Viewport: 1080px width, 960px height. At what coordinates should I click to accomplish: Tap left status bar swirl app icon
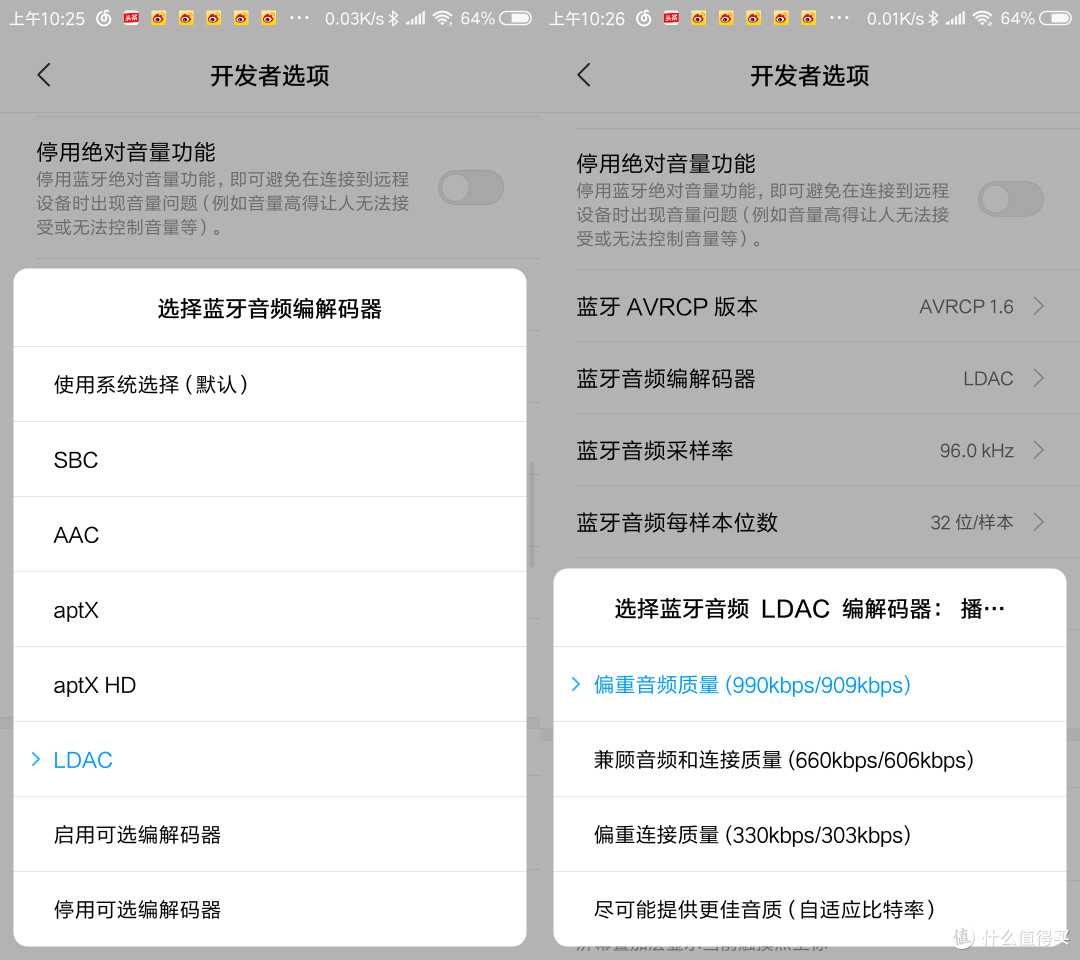tap(103, 18)
